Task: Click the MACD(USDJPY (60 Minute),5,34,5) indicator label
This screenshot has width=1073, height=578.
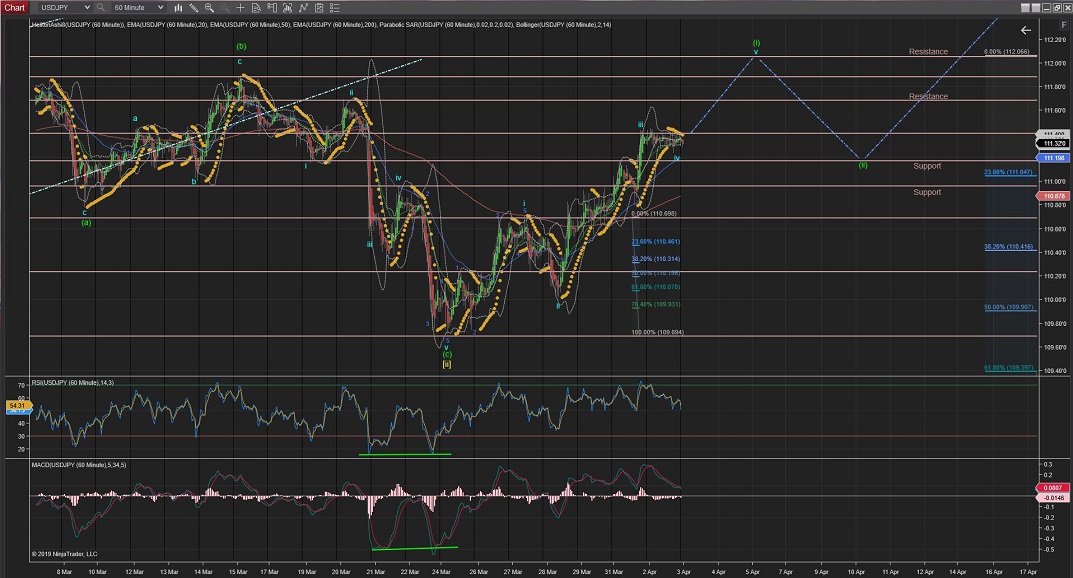Action: coord(79,464)
